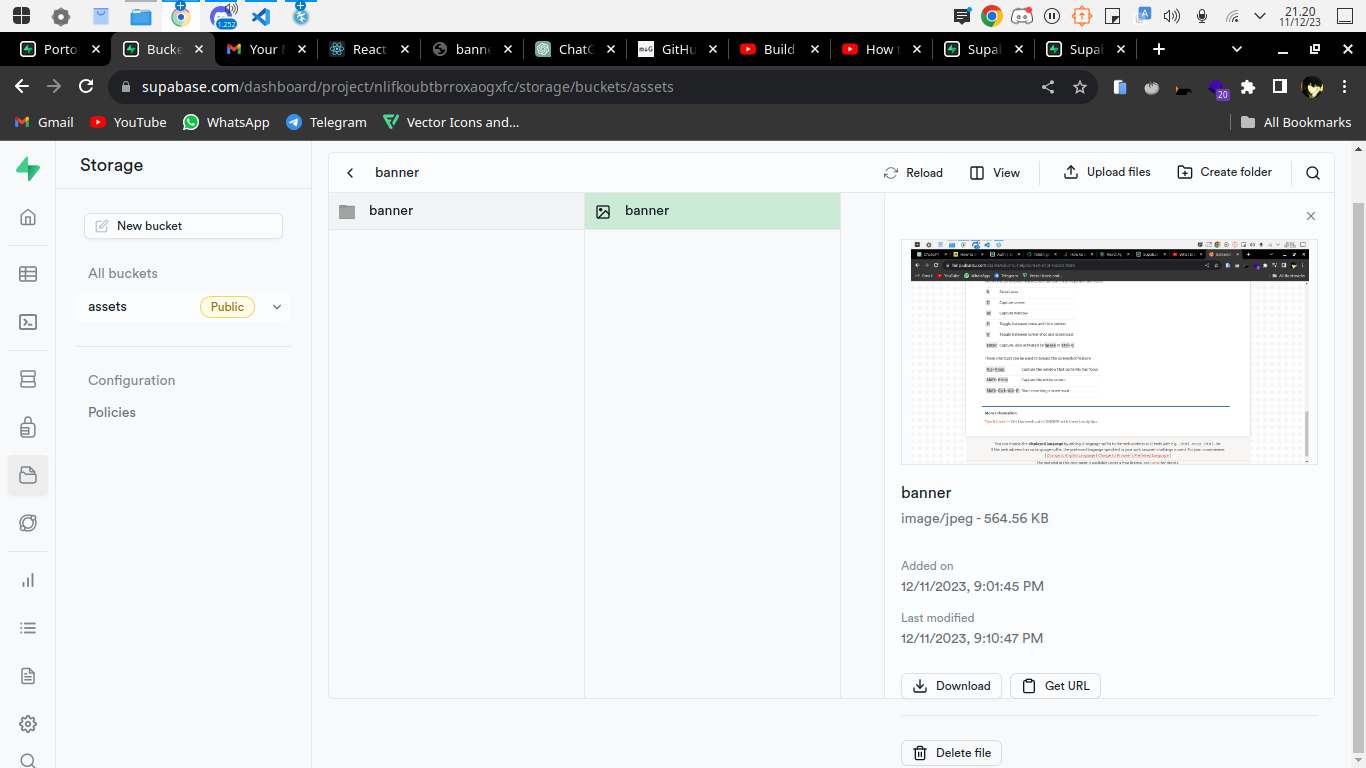Viewport: 1366px width, 768px height.
Task: Expand the system tray chevron
Action: tap(1259, 16)
